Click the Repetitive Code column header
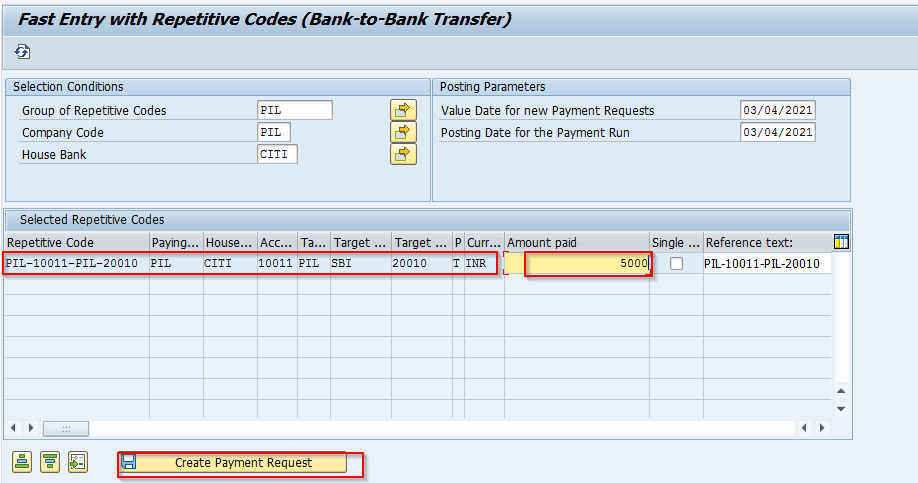Screen dimensions: 918x483 coord(77,242)
